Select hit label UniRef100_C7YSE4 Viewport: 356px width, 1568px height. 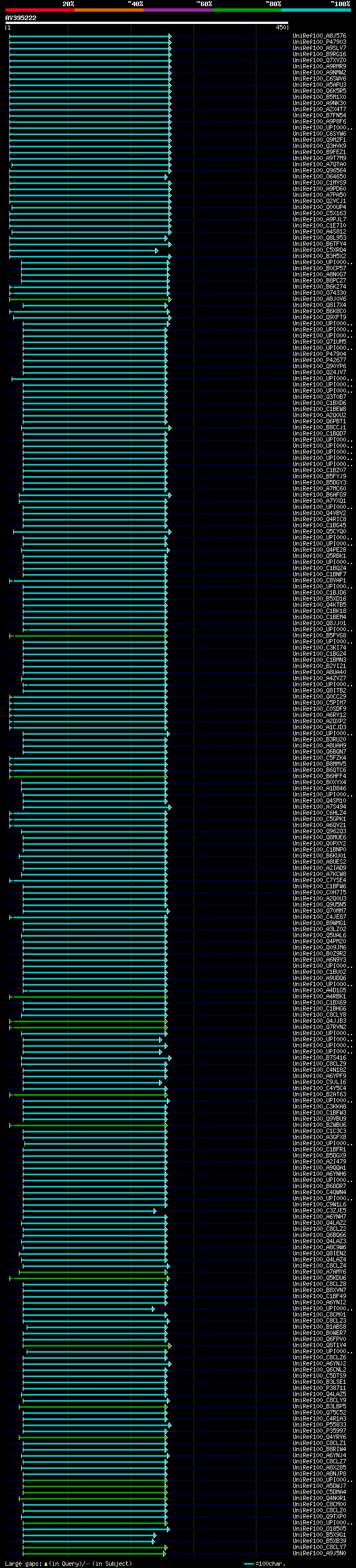tap(319, 880)
